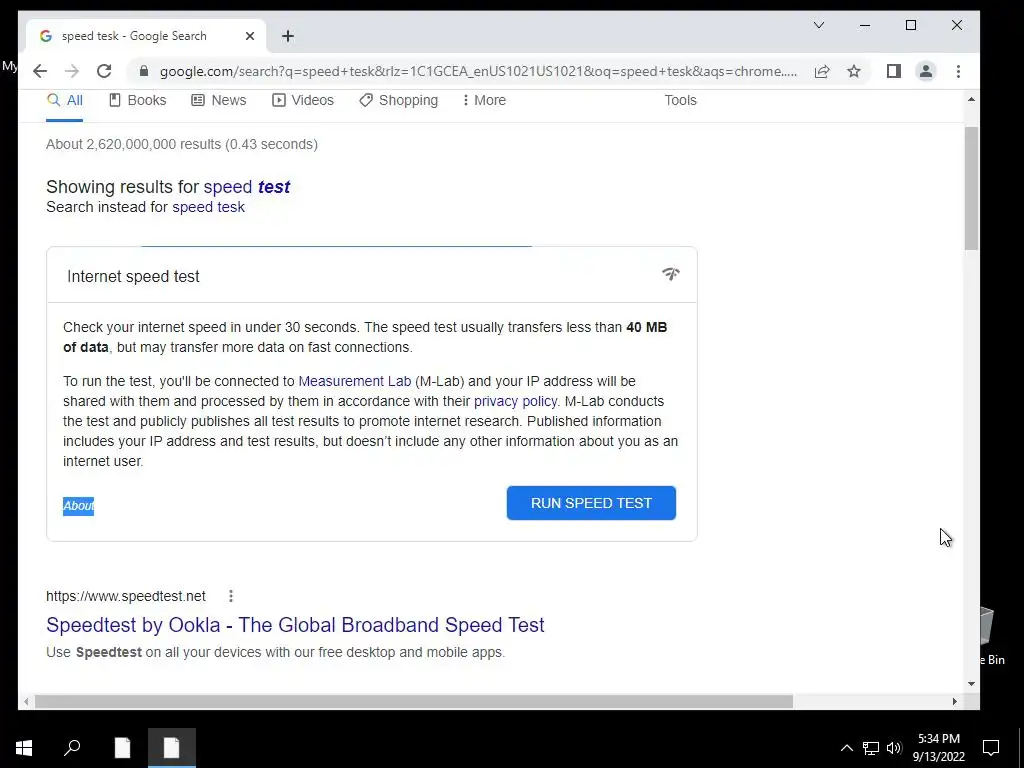Go back using the browser back arrow
The height and width of the screenshot is (768, 1024).
pos(40,71)
